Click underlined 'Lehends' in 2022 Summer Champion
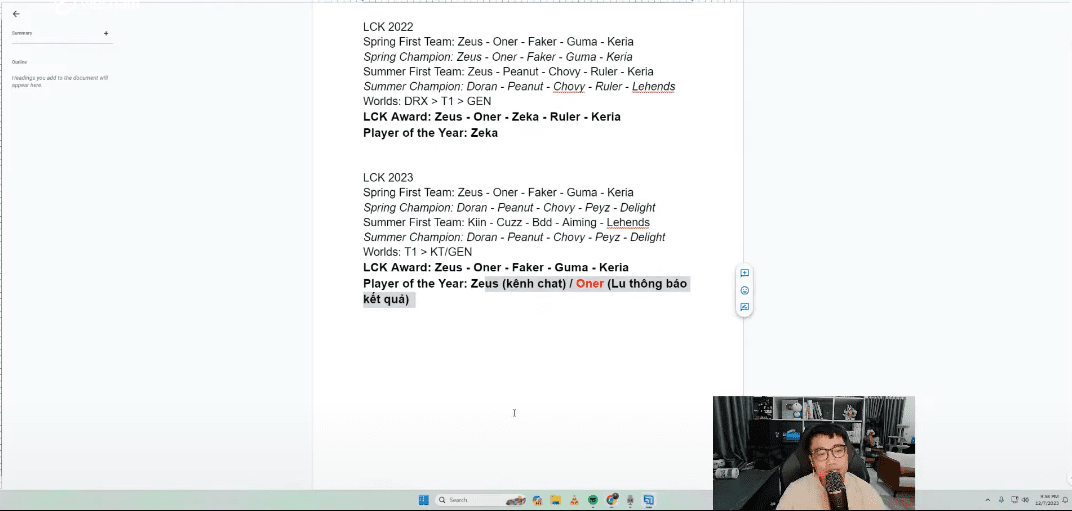Screen dimensions: 1072x511 [654, 87]
